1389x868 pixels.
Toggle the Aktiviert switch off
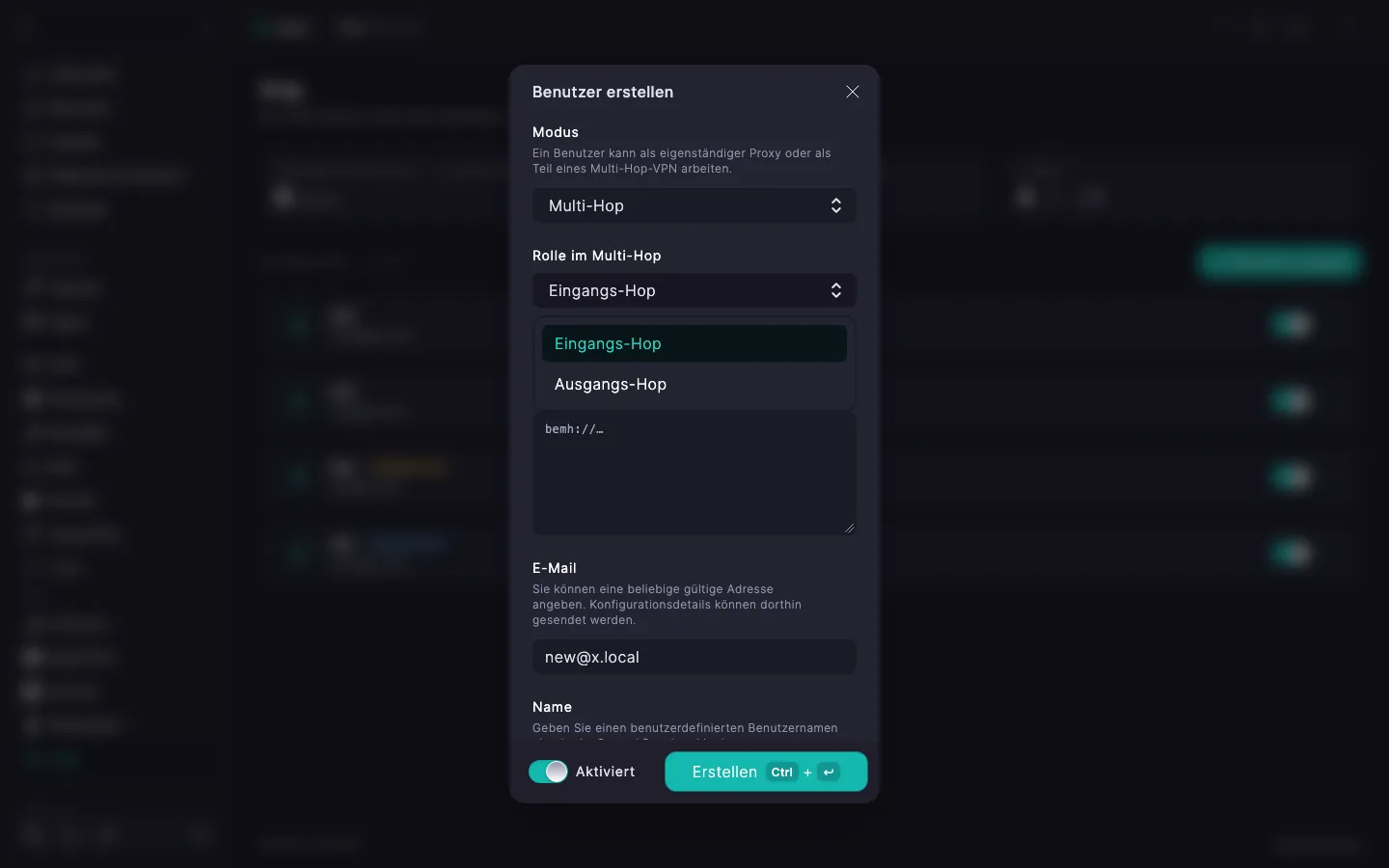click(548, 772)
